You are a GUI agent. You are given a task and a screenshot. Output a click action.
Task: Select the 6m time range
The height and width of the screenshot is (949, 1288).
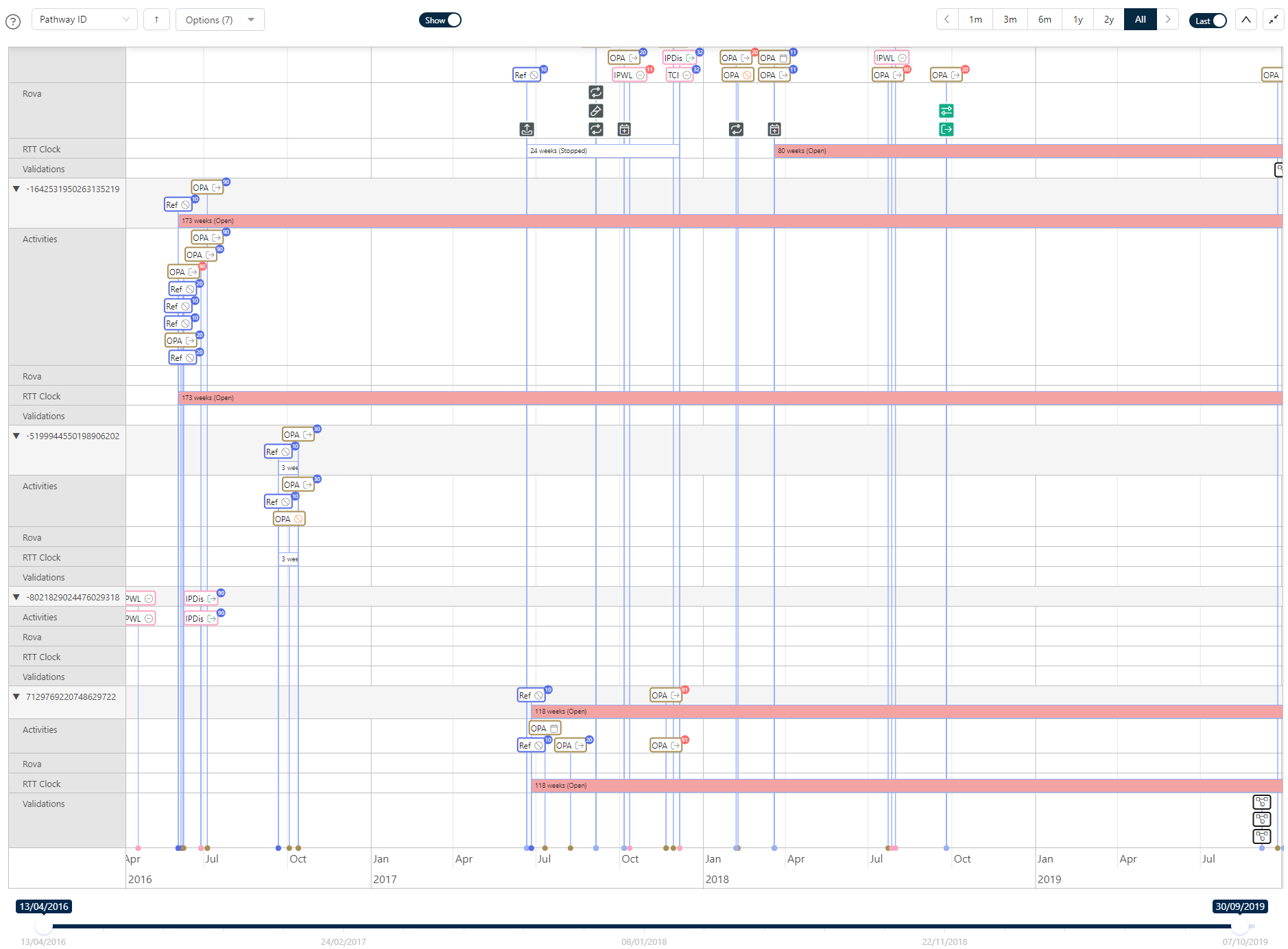coord(1045,20)
